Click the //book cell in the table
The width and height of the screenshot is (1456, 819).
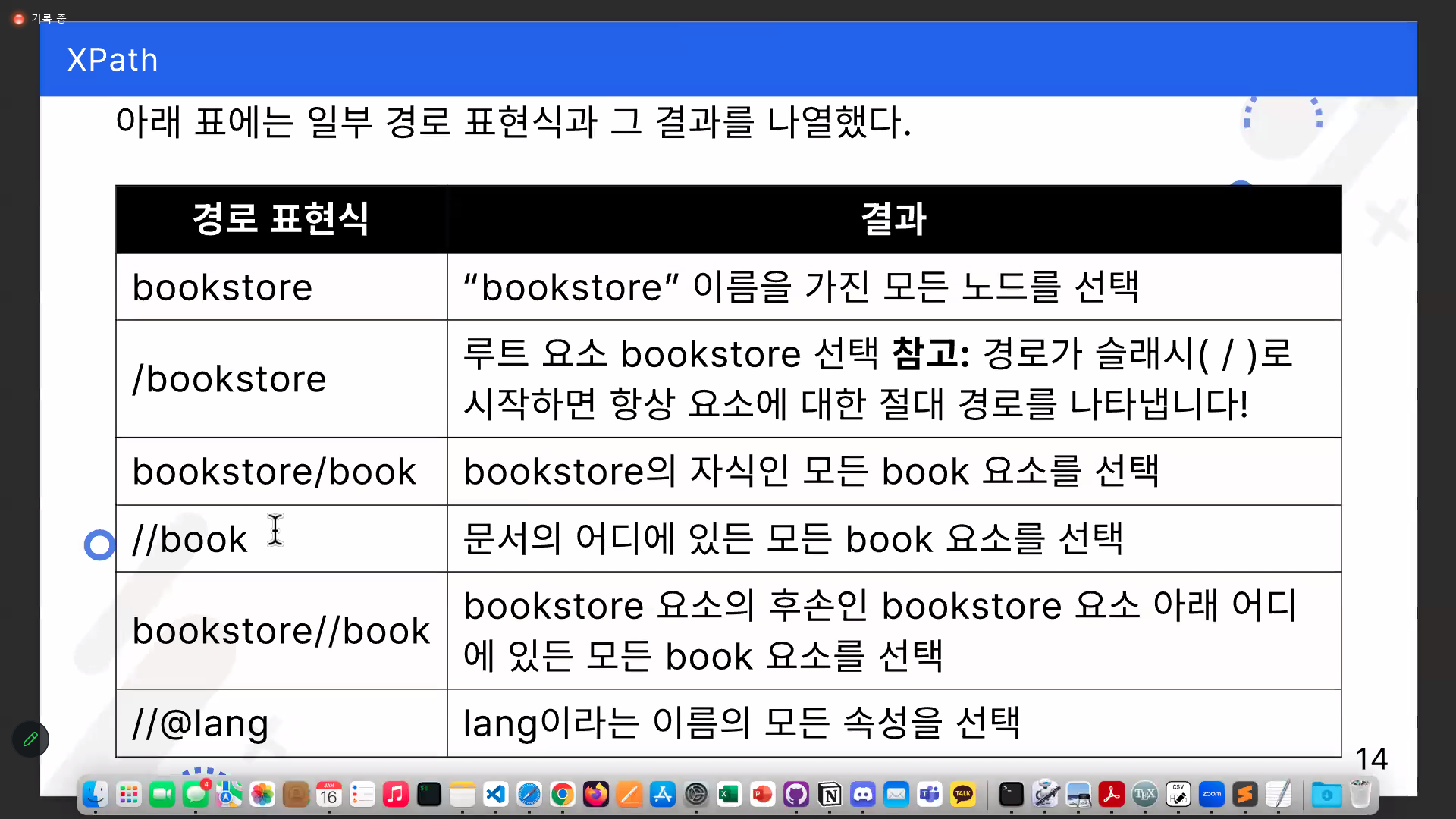click(281, 539)
